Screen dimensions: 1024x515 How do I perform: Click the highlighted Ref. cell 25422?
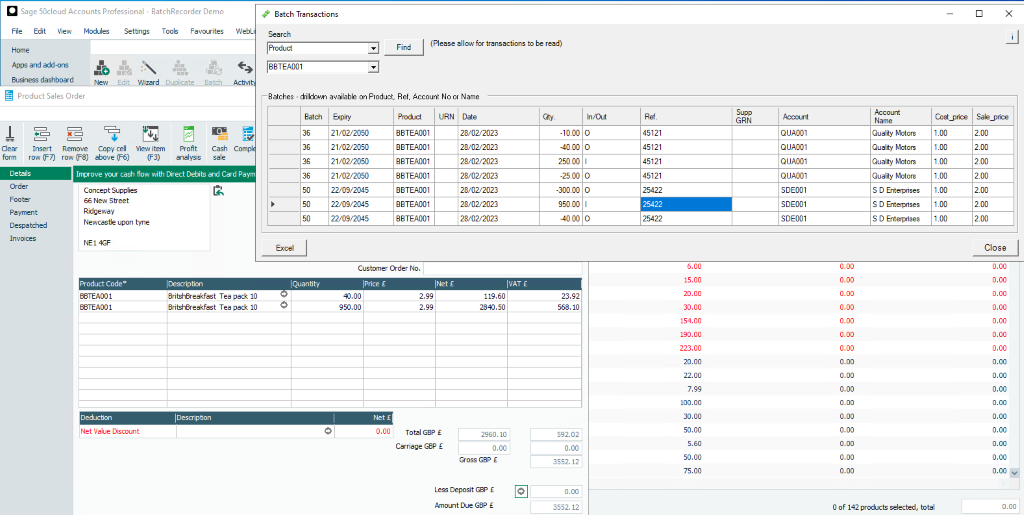tap(686, 204)
